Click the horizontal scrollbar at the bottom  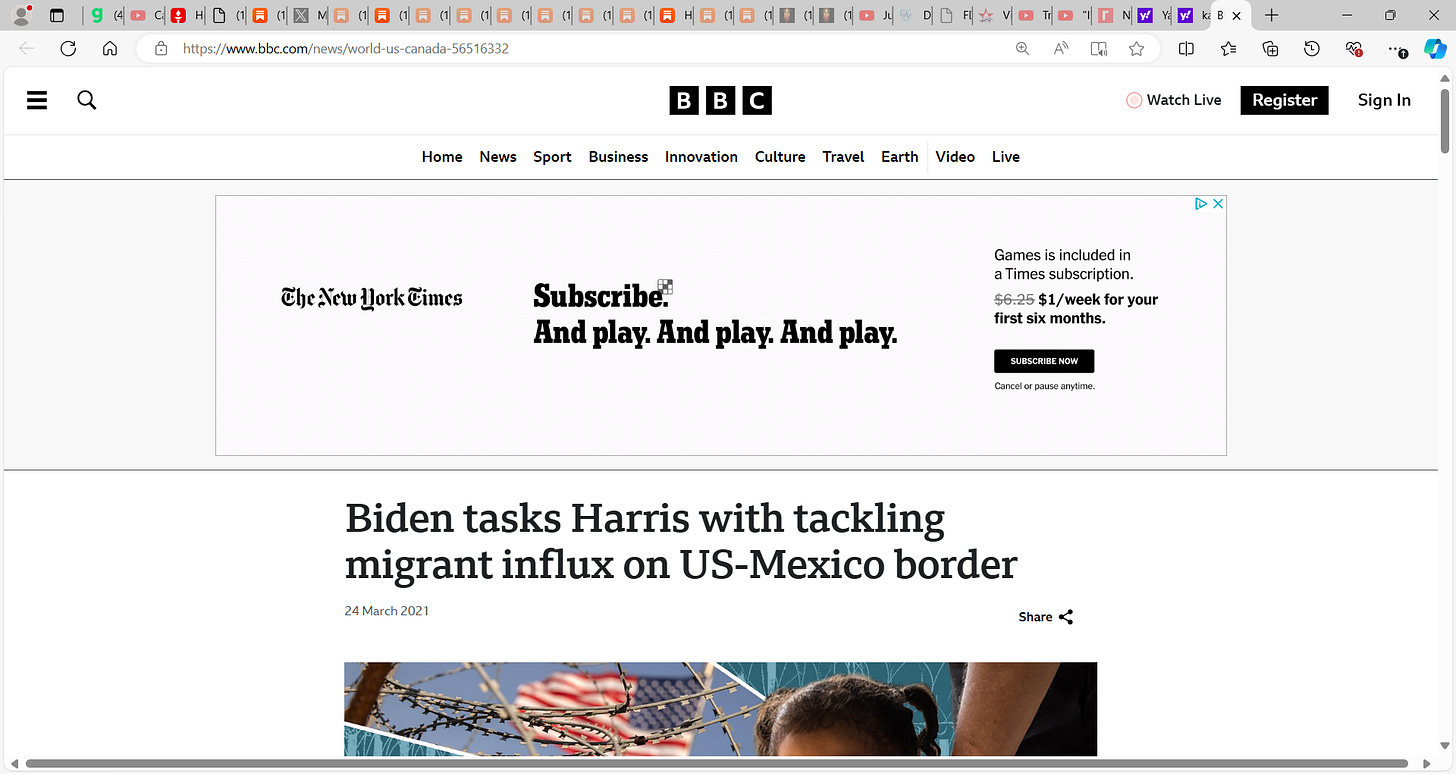(717, 764)
